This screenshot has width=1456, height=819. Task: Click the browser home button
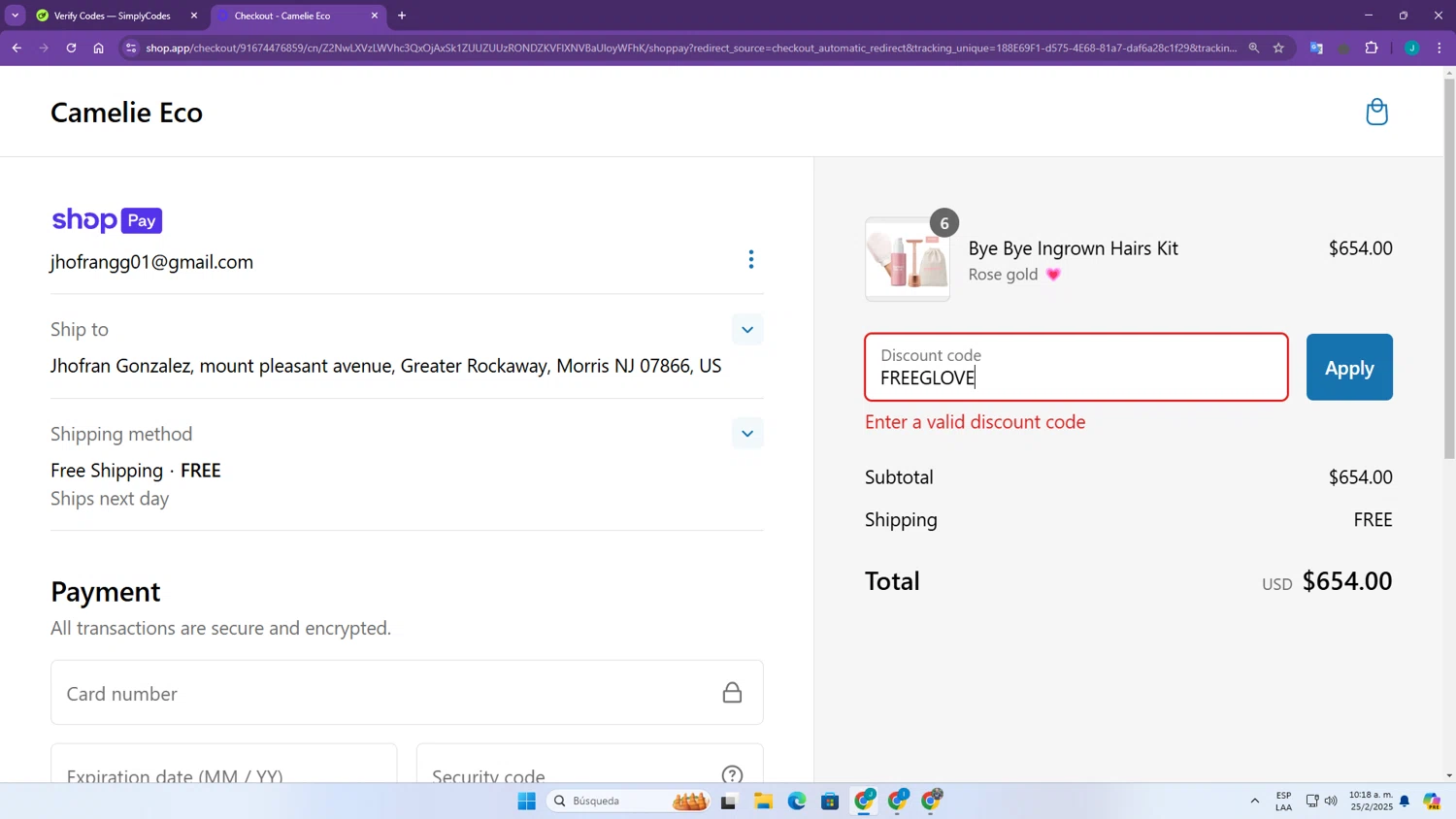point(98,48)
